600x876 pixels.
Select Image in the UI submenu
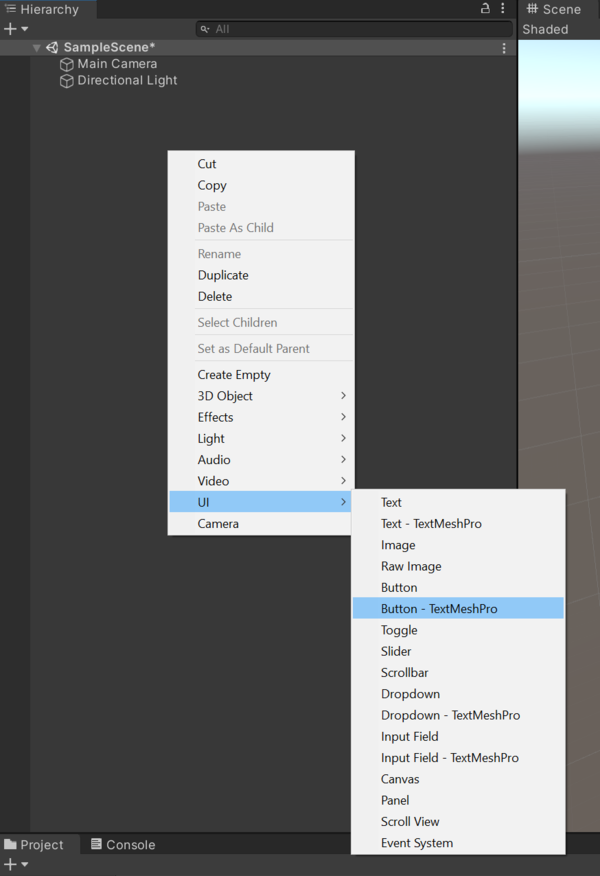click(x=458, y=545)
